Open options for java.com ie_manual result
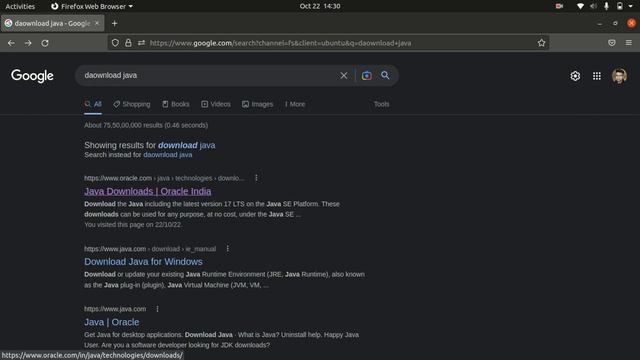This screenshot has height=360, width=640. click(x=228, y=249)
